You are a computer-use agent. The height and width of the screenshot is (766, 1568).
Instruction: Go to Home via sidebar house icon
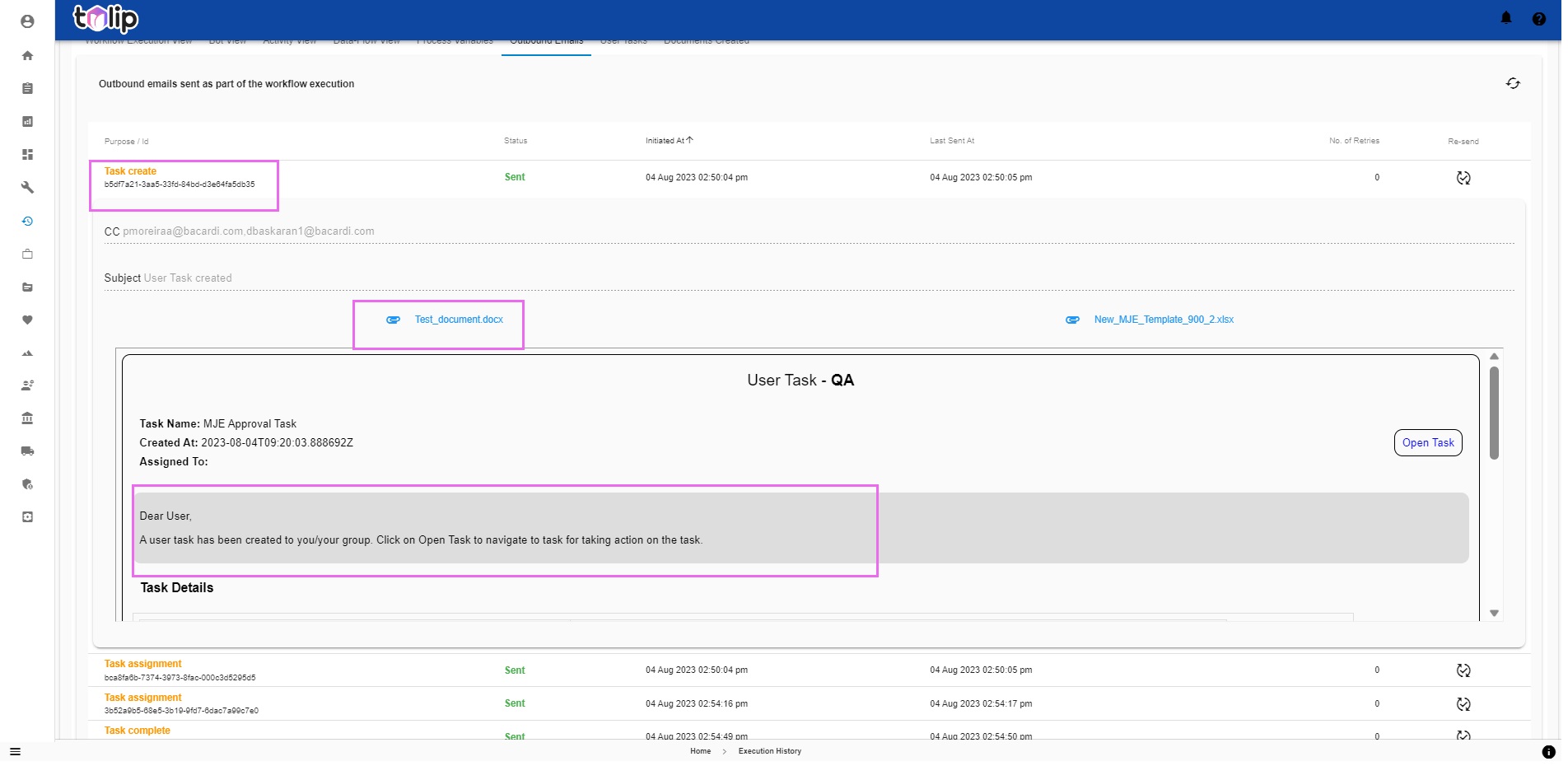coord(27,55)
